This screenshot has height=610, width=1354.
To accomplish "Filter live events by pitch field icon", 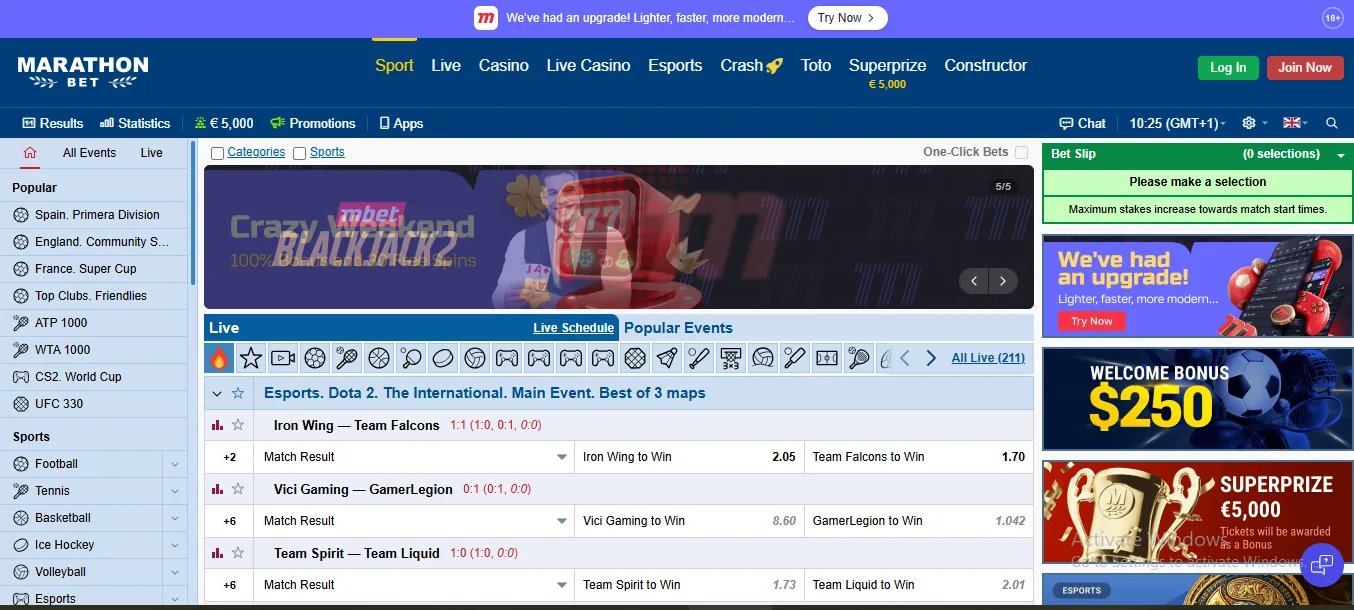I will coord(827,358).
